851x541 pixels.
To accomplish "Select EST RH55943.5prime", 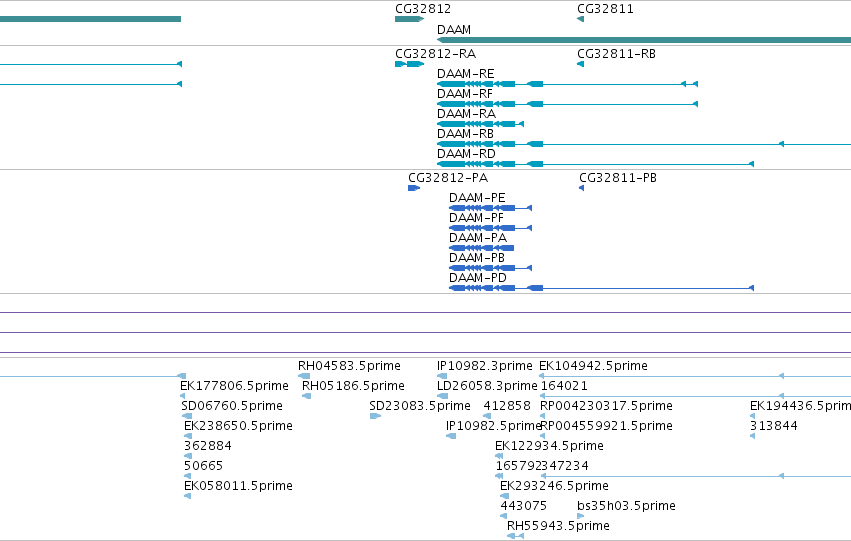I will tap(558, 526).
